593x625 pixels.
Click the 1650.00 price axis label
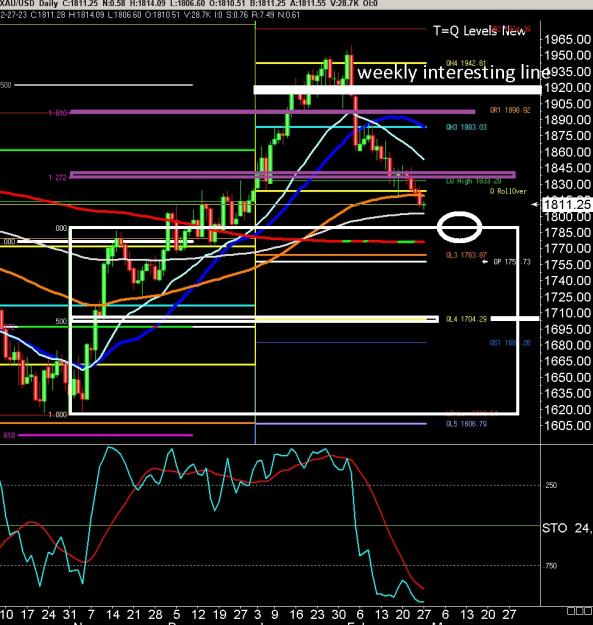[x=567, y=377]
